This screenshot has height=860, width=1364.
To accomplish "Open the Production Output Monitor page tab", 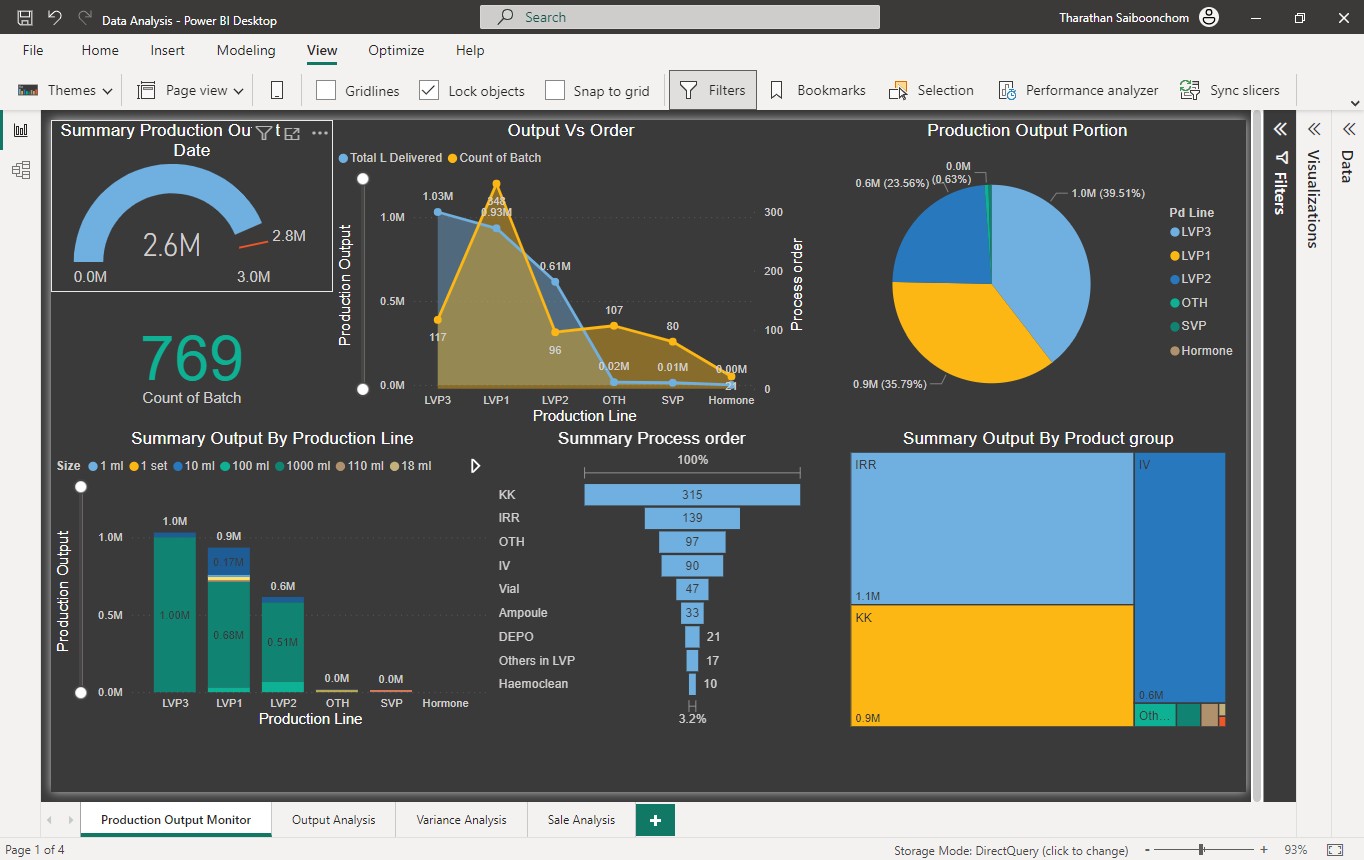I will tap(176, 820).
